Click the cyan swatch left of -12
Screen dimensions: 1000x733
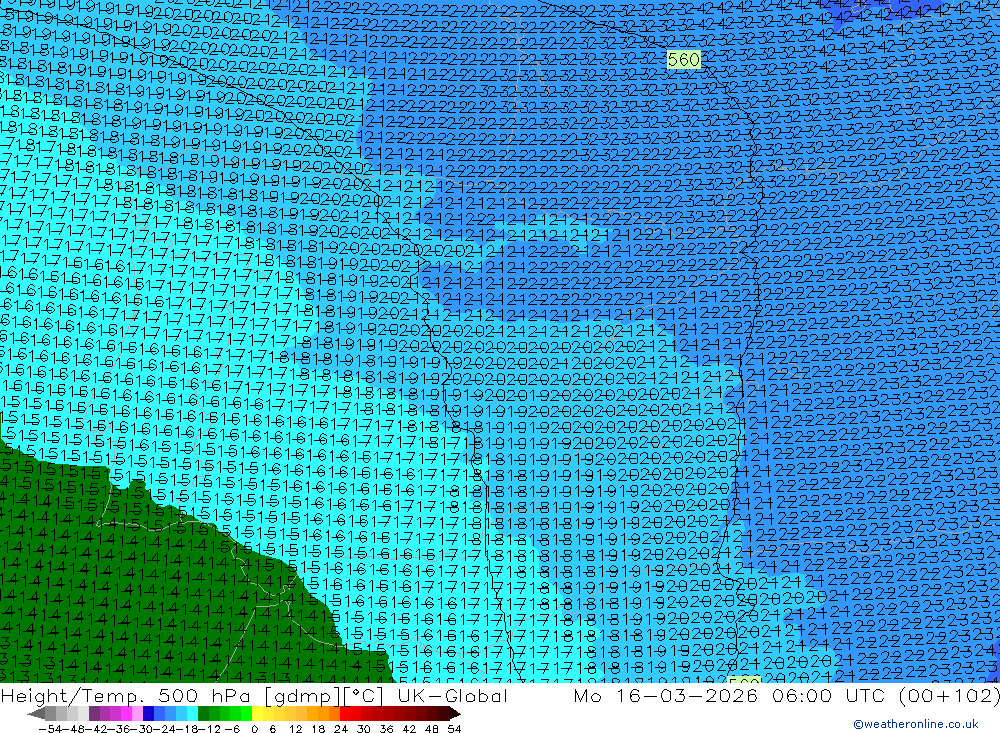192,714
